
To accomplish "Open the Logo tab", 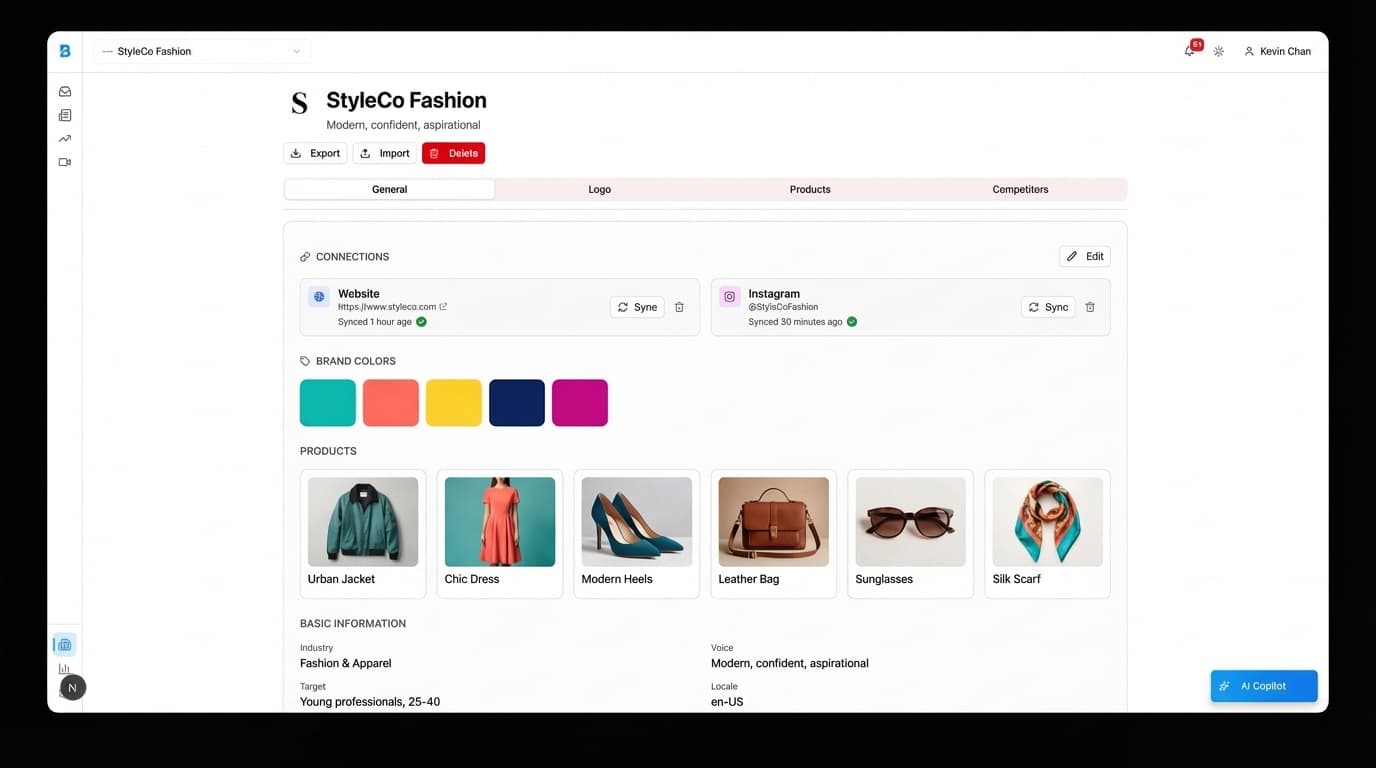I will (599, 189).
